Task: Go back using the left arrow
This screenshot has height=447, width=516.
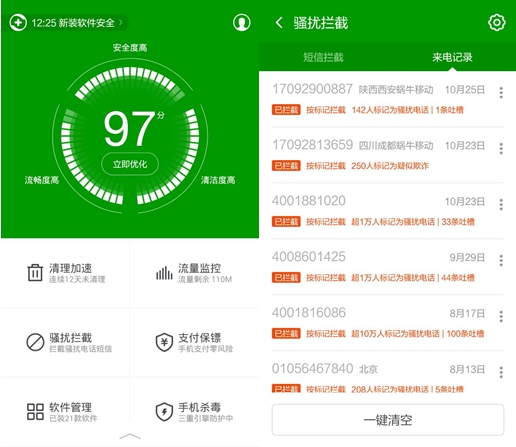Action: point(279,23)
